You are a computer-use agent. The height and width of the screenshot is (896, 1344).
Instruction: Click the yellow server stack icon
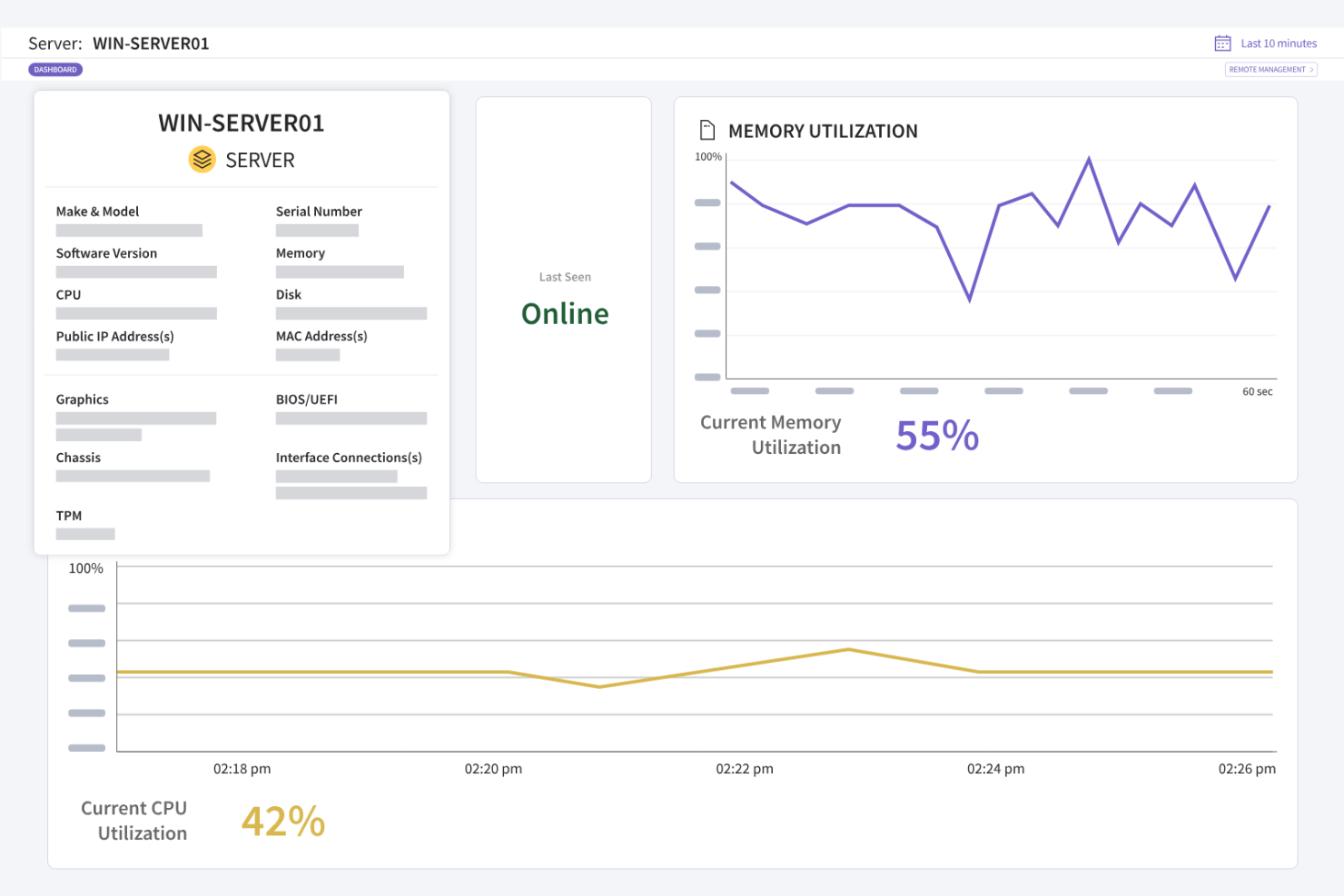coord(202,160)
